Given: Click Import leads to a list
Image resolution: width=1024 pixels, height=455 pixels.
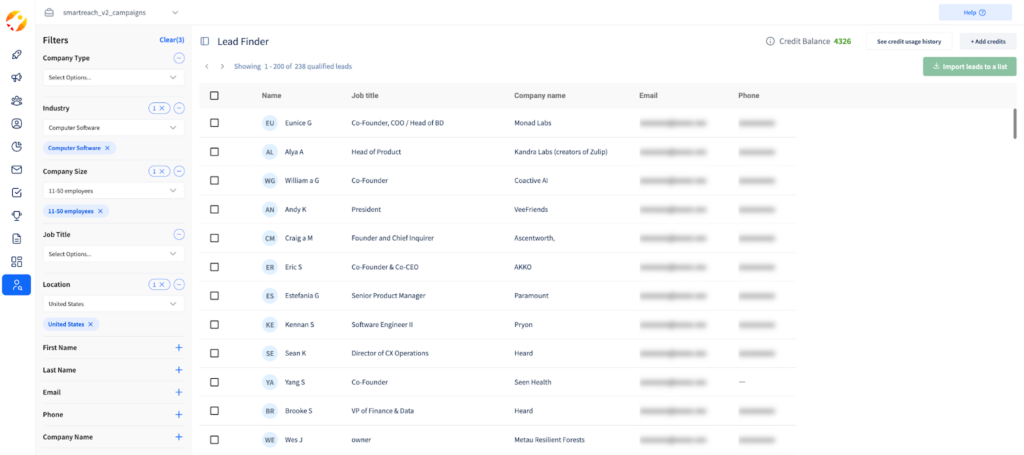Looking at the screenshot, I should point(969,67).
